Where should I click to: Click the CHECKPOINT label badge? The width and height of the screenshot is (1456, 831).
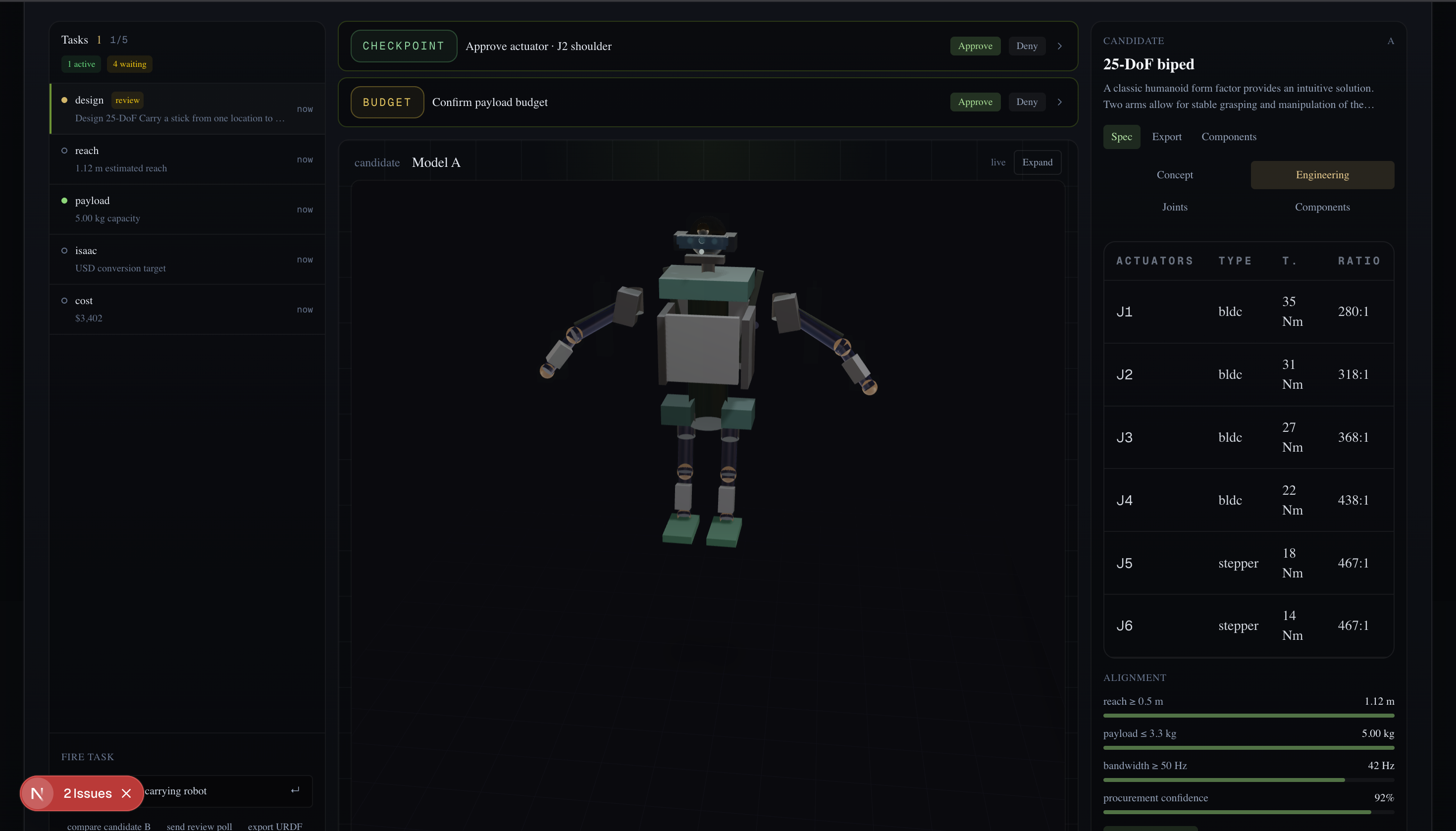[403, 46]
